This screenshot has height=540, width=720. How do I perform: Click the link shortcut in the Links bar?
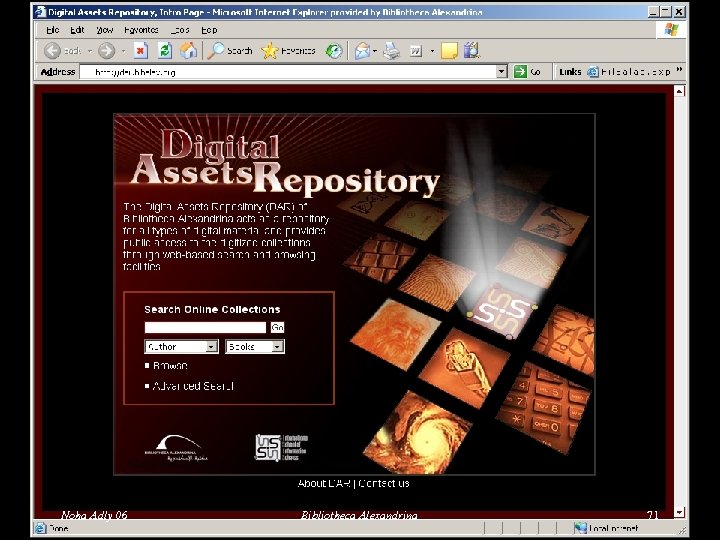click(x=630, y=72)
